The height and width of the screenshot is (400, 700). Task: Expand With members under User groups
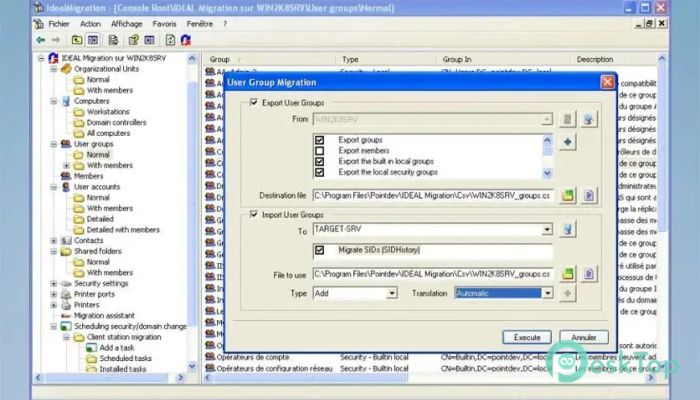(67, 166)
